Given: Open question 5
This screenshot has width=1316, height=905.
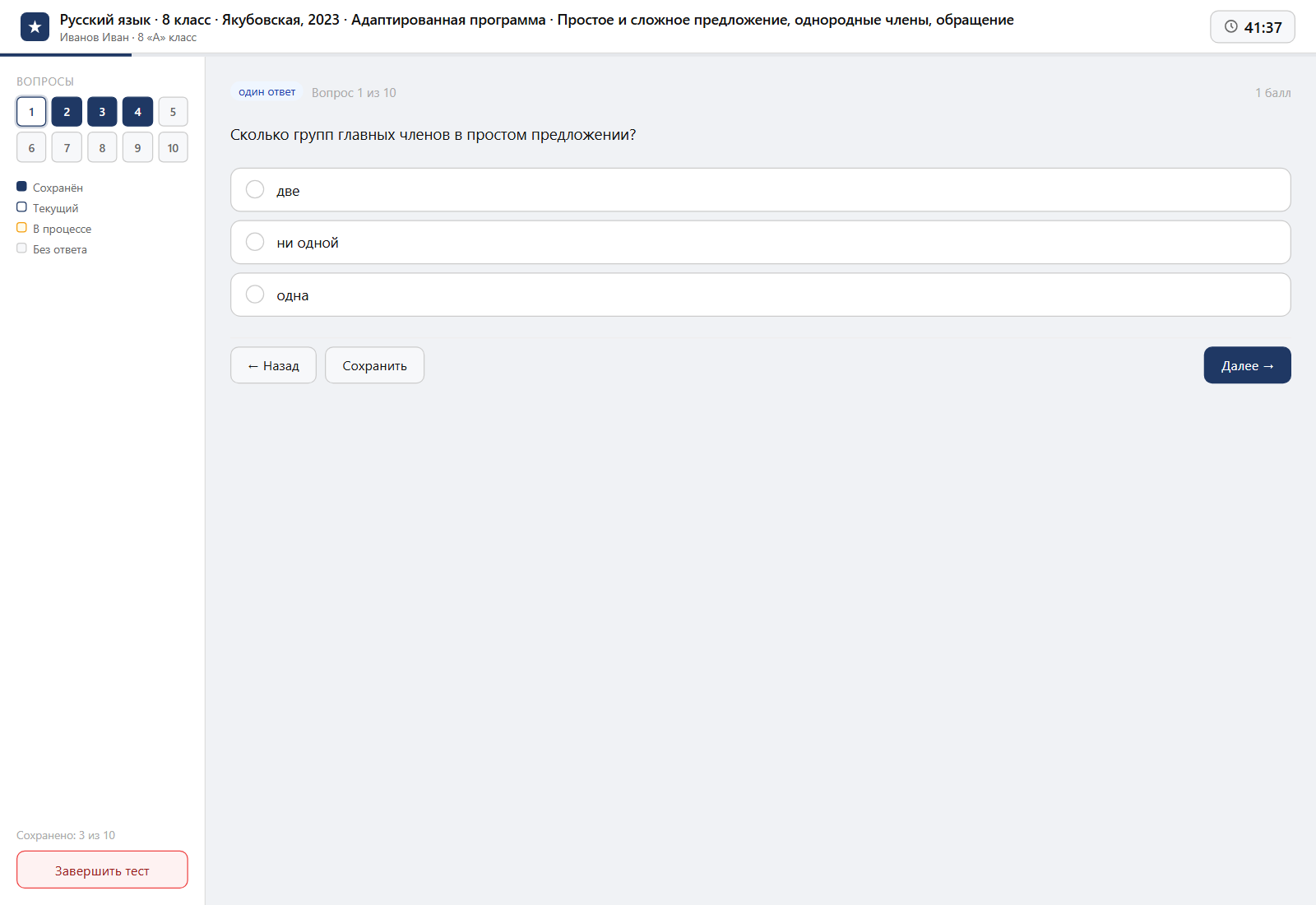Looking at the screenshot, I should 173,112.
